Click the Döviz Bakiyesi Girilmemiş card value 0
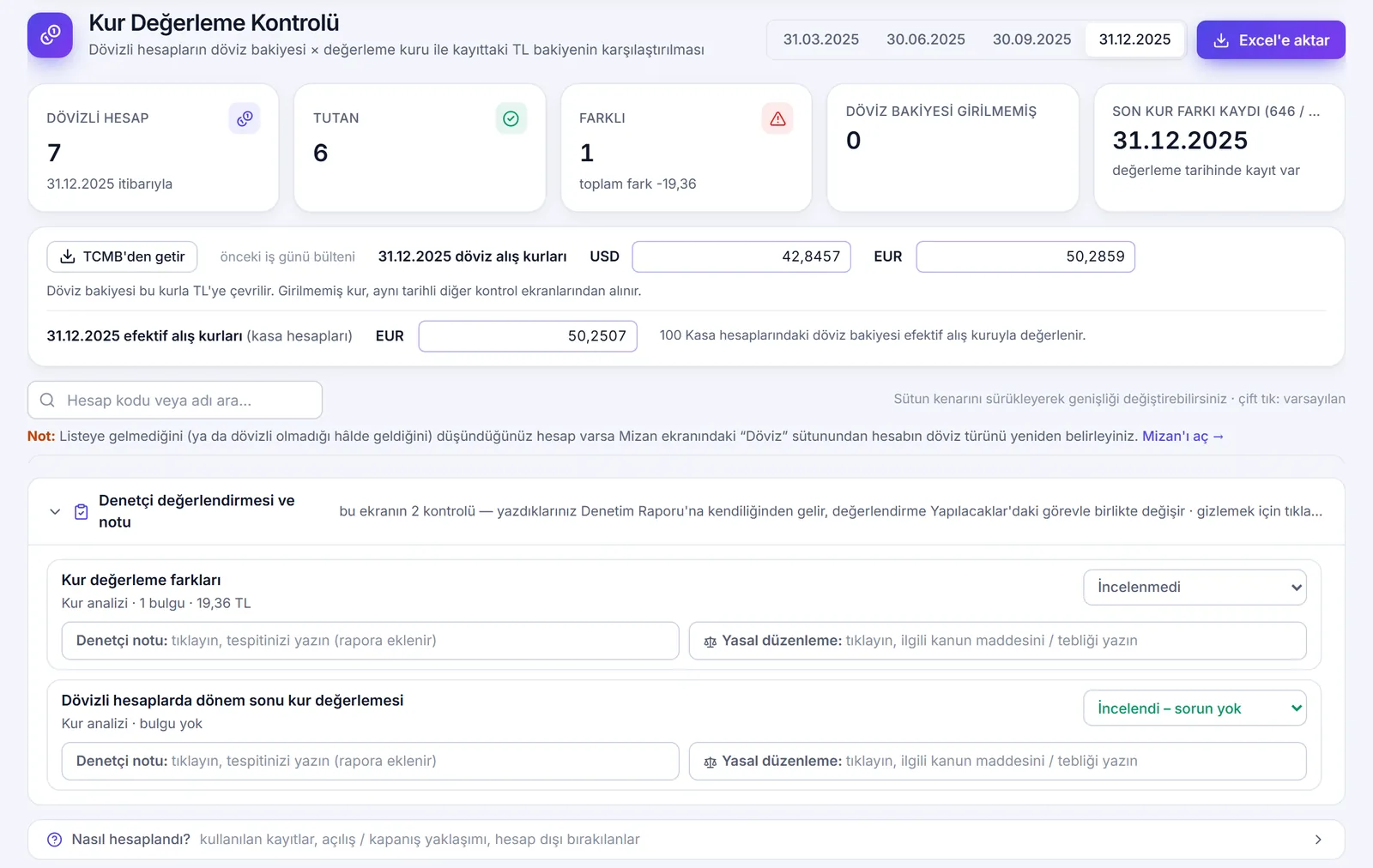1373x868 pixels. [853, 140]
